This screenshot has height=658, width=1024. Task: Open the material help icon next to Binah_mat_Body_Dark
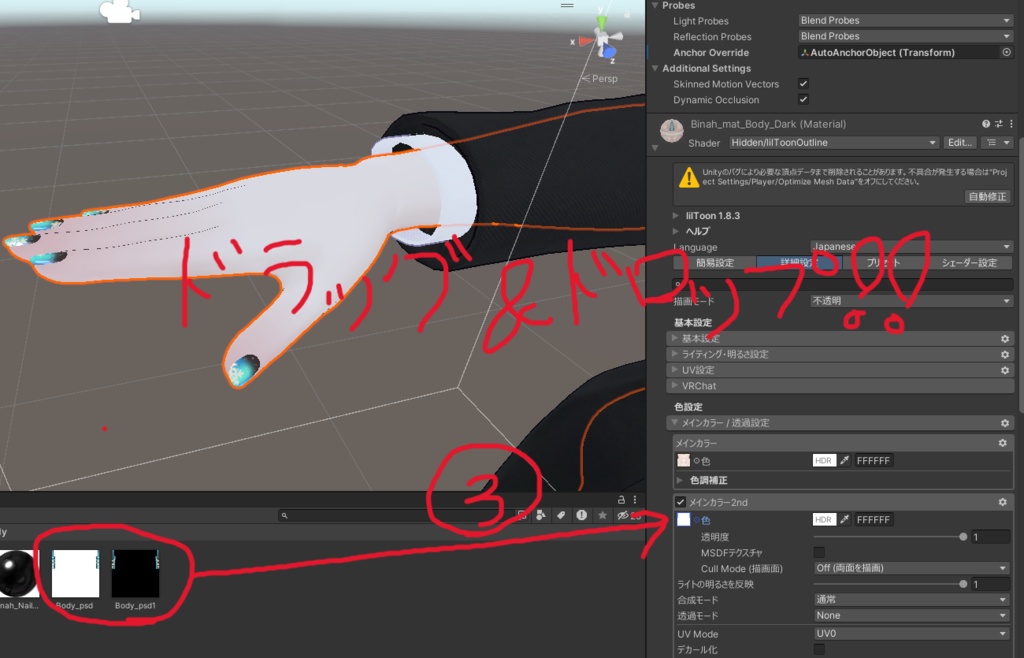point(985,123)
